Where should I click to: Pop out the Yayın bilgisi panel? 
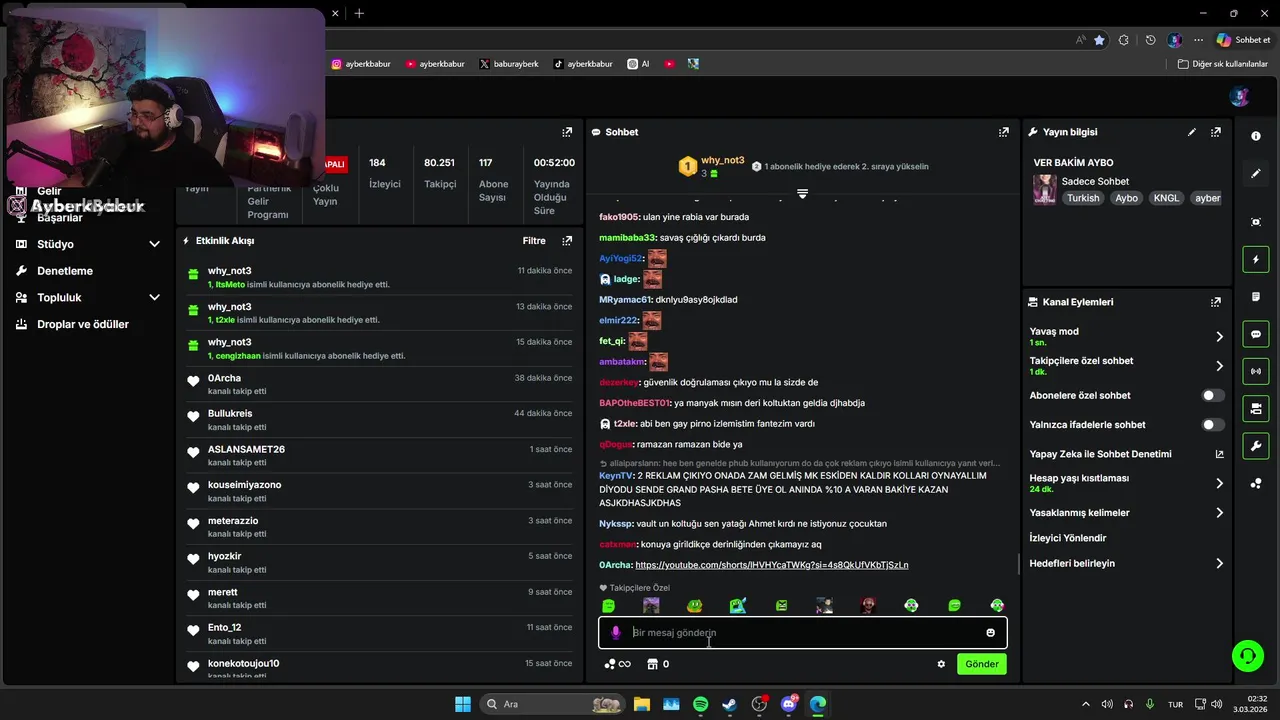pos(1216,132)
